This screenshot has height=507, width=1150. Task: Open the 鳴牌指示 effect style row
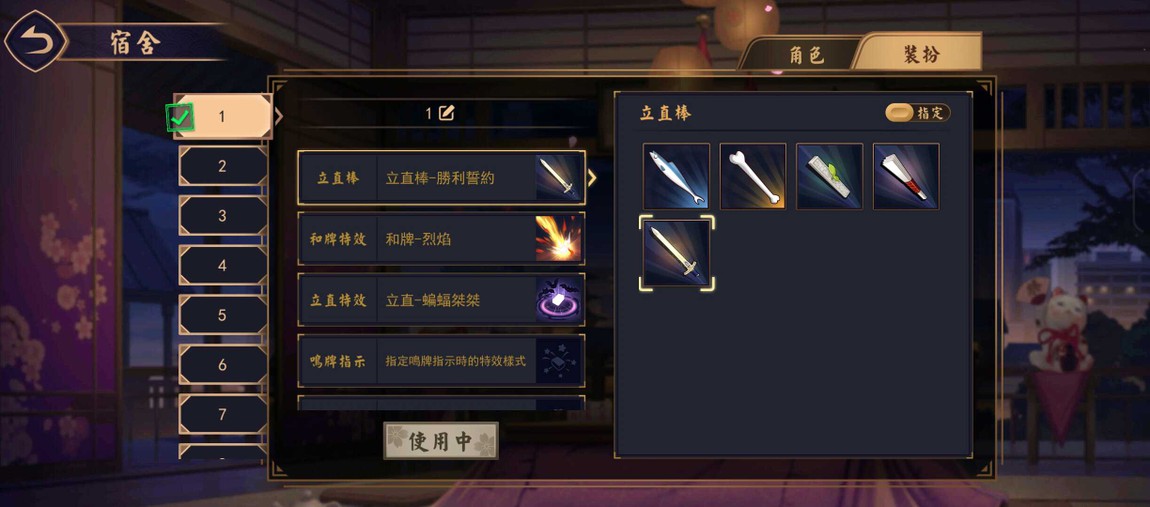442,361
